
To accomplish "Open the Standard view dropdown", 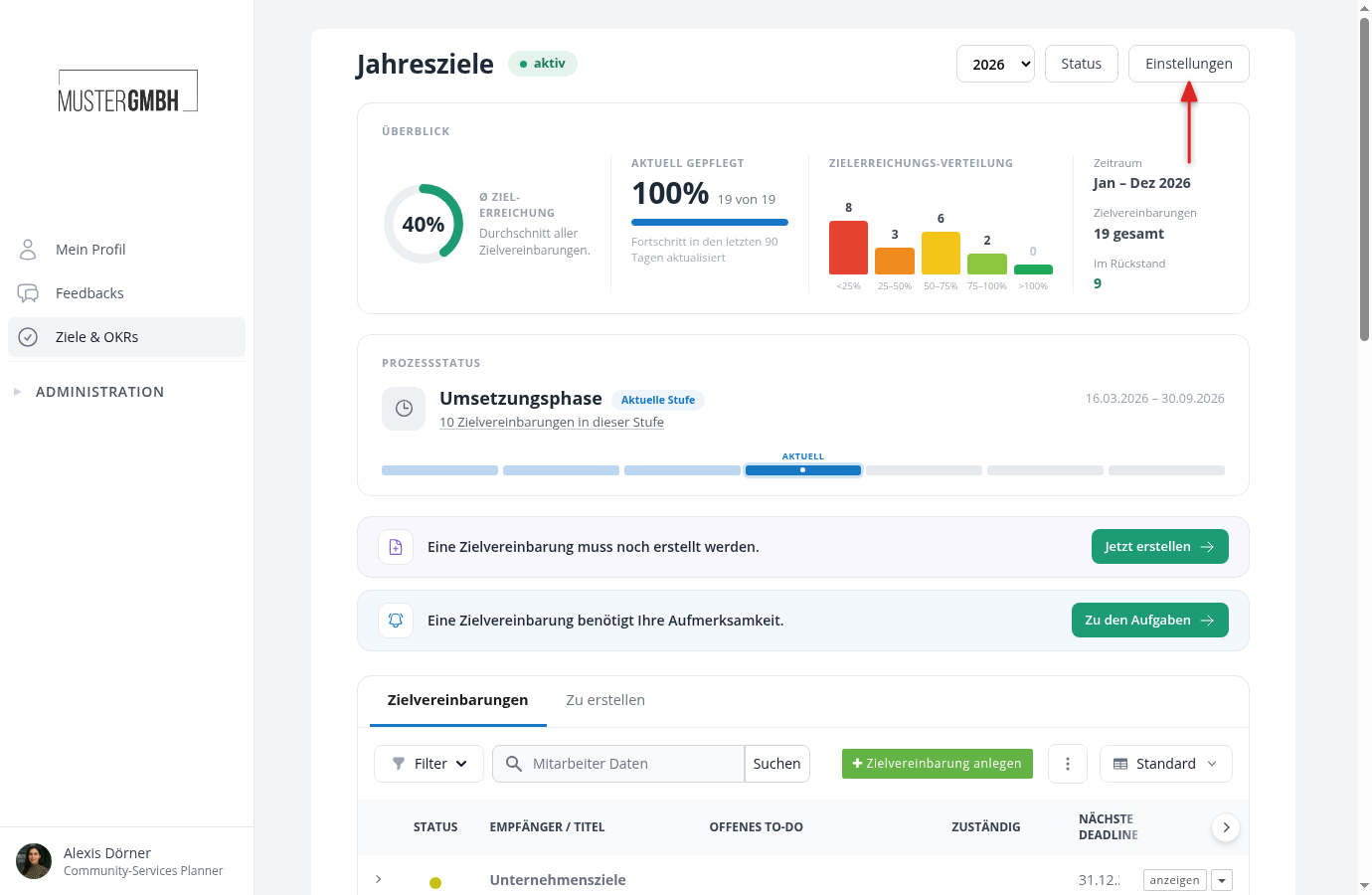I will click(x=1166, y=764).
